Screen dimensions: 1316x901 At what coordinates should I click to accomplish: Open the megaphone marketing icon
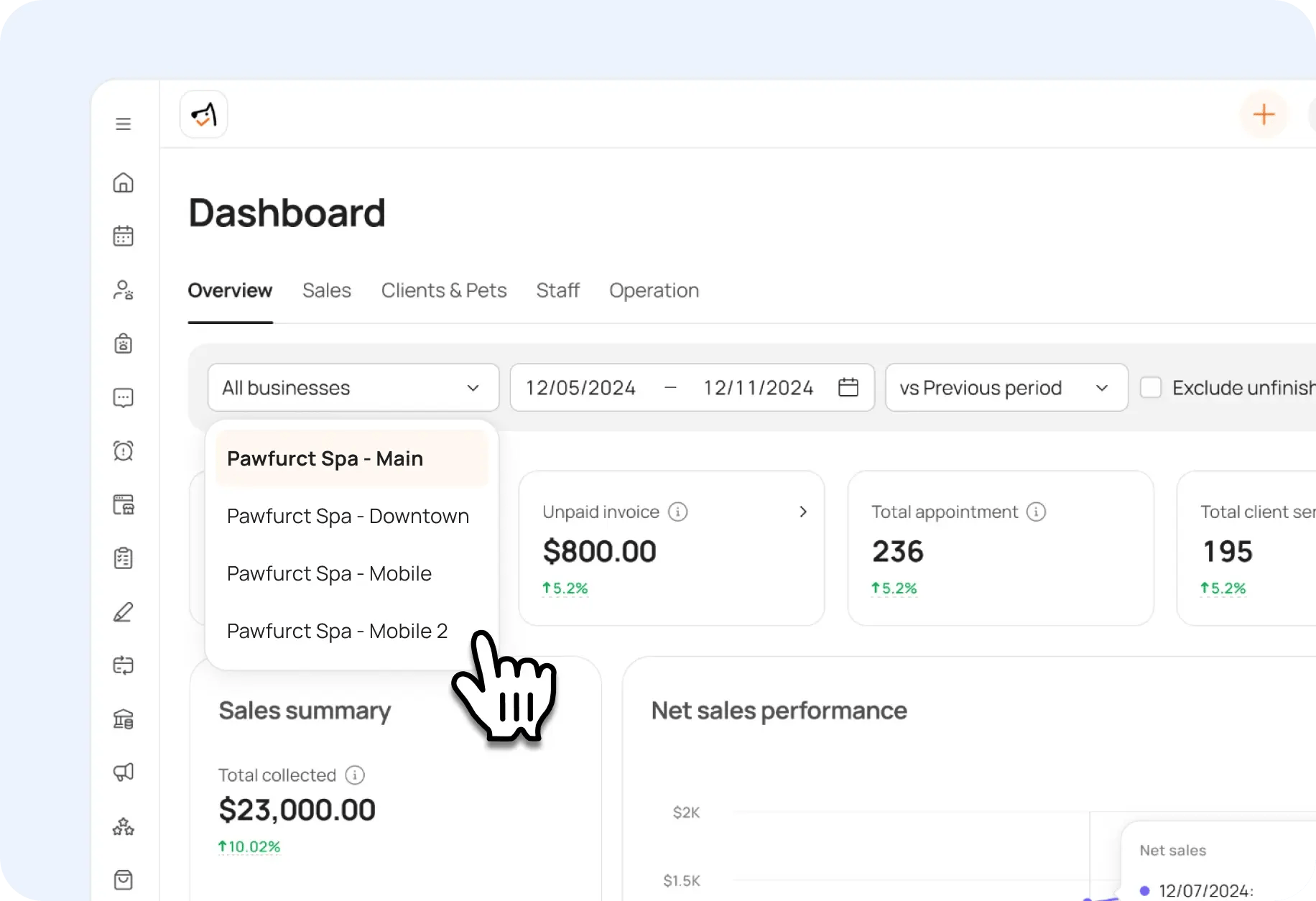(124, 772)
